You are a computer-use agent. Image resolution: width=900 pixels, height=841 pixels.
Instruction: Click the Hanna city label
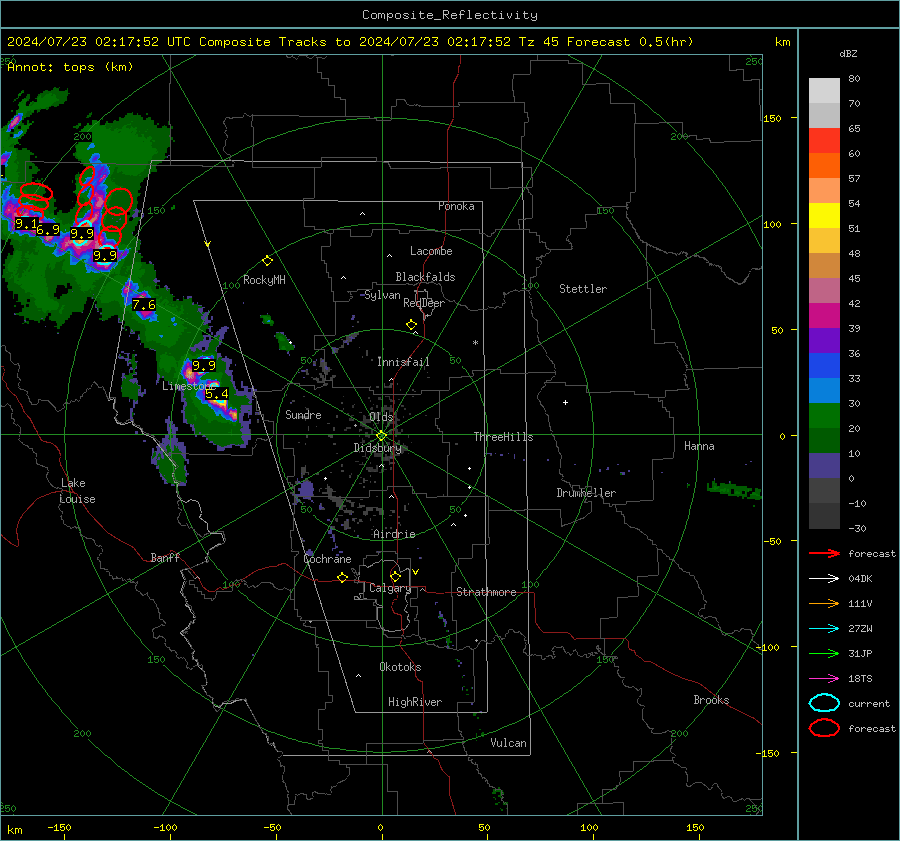click(699, 447)
